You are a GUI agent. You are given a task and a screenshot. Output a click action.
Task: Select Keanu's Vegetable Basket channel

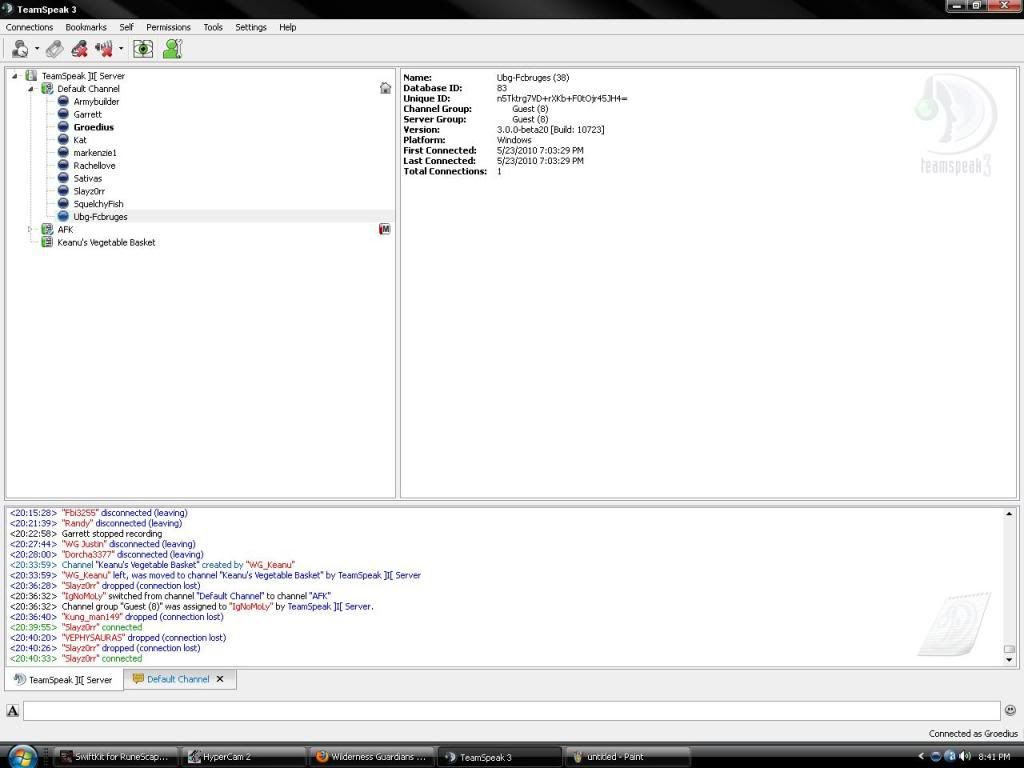[106, 242]
